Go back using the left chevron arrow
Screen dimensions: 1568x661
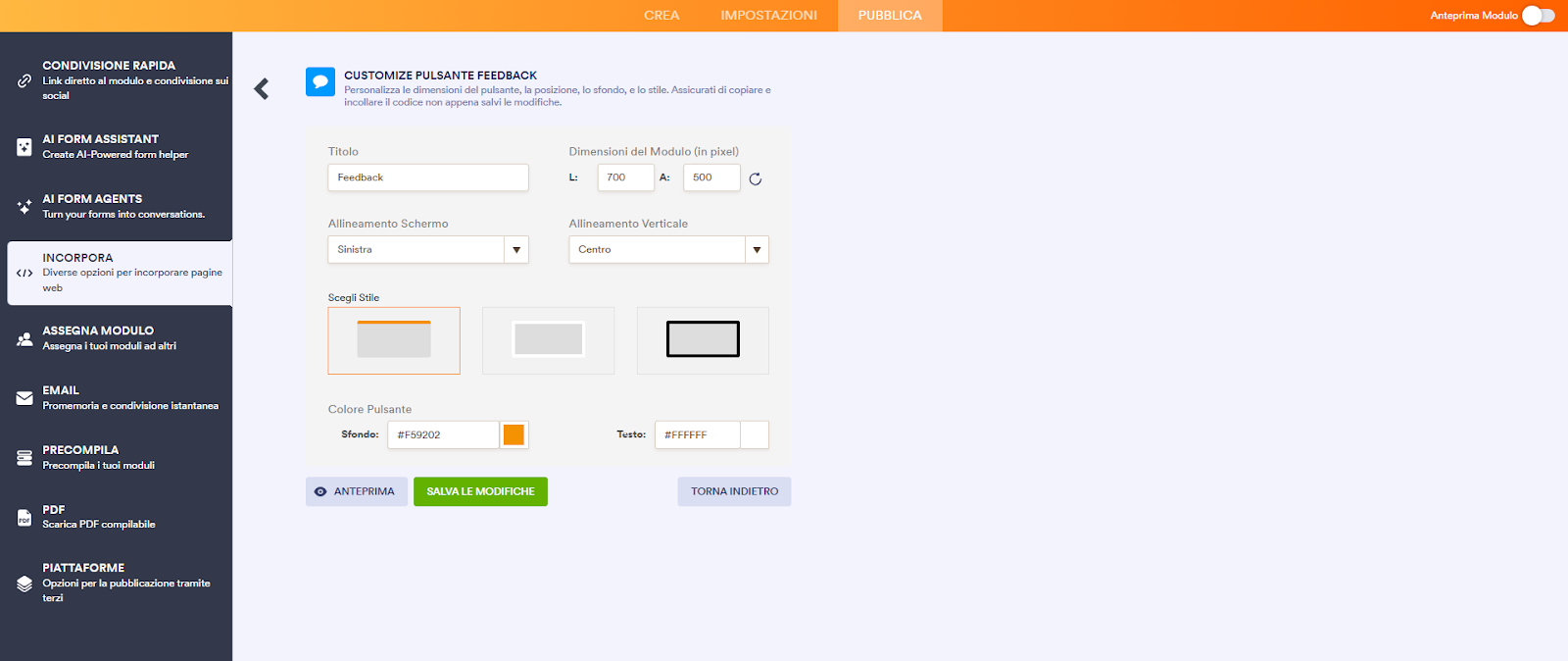262,89
